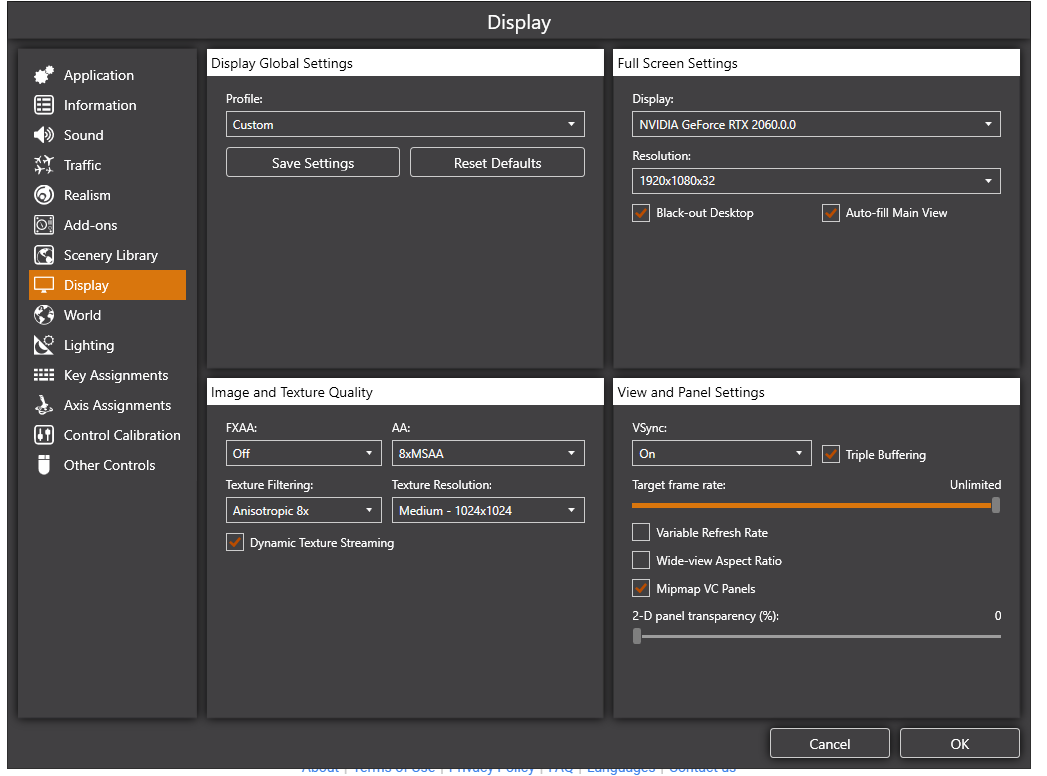Click the Target frame rate slider handle
This screenshot has width=1047, height=776.
pyautogui.click(x=996, y=506)
